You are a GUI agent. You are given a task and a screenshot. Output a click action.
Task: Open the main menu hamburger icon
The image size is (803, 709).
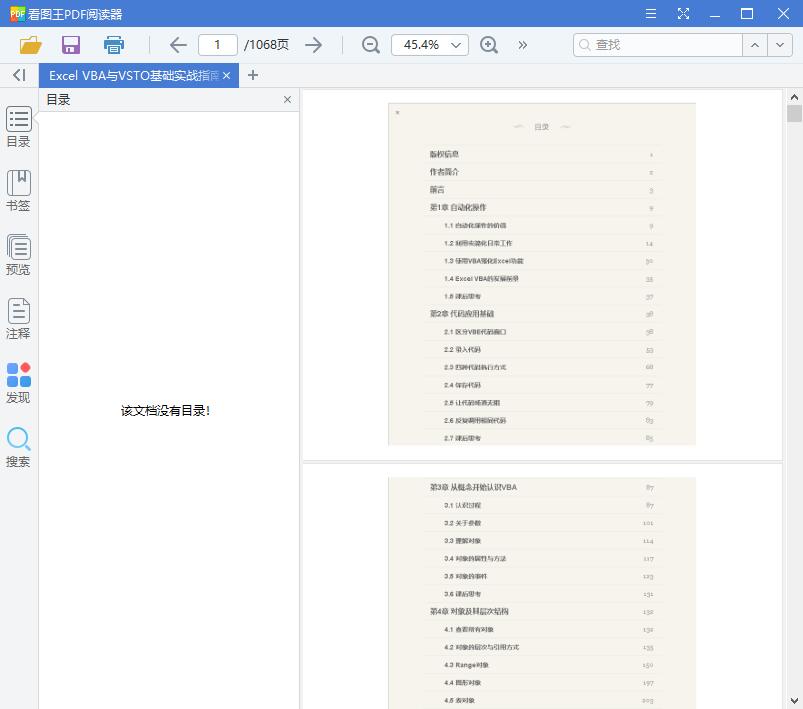[x=650, y=14]
